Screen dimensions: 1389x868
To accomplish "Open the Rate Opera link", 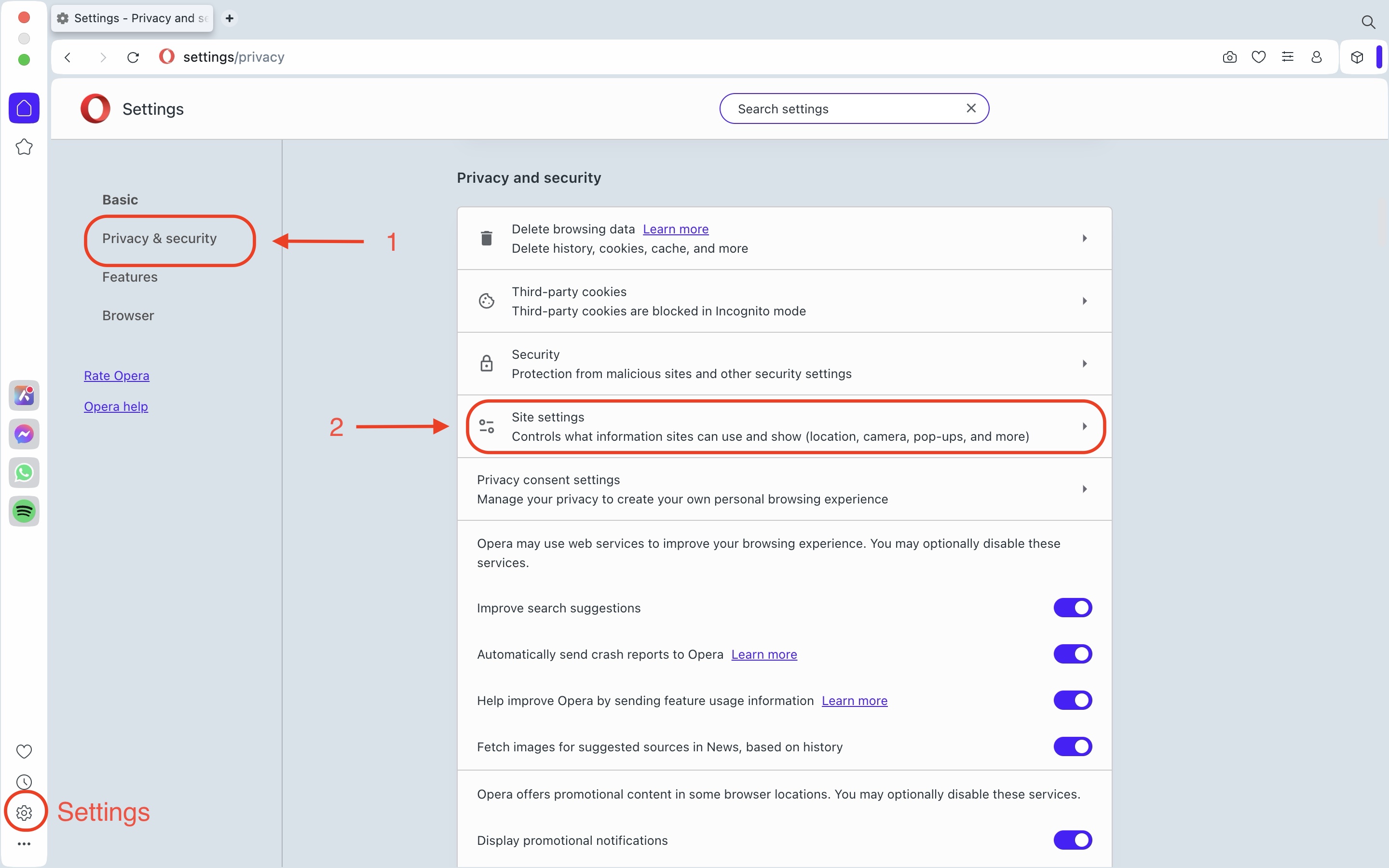I will coord(117,376).
